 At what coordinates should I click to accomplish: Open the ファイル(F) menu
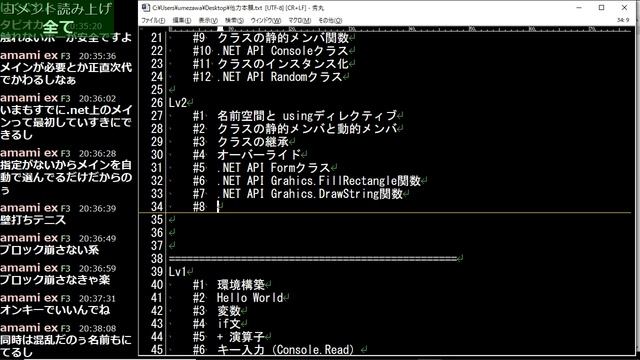click(153, 20)
